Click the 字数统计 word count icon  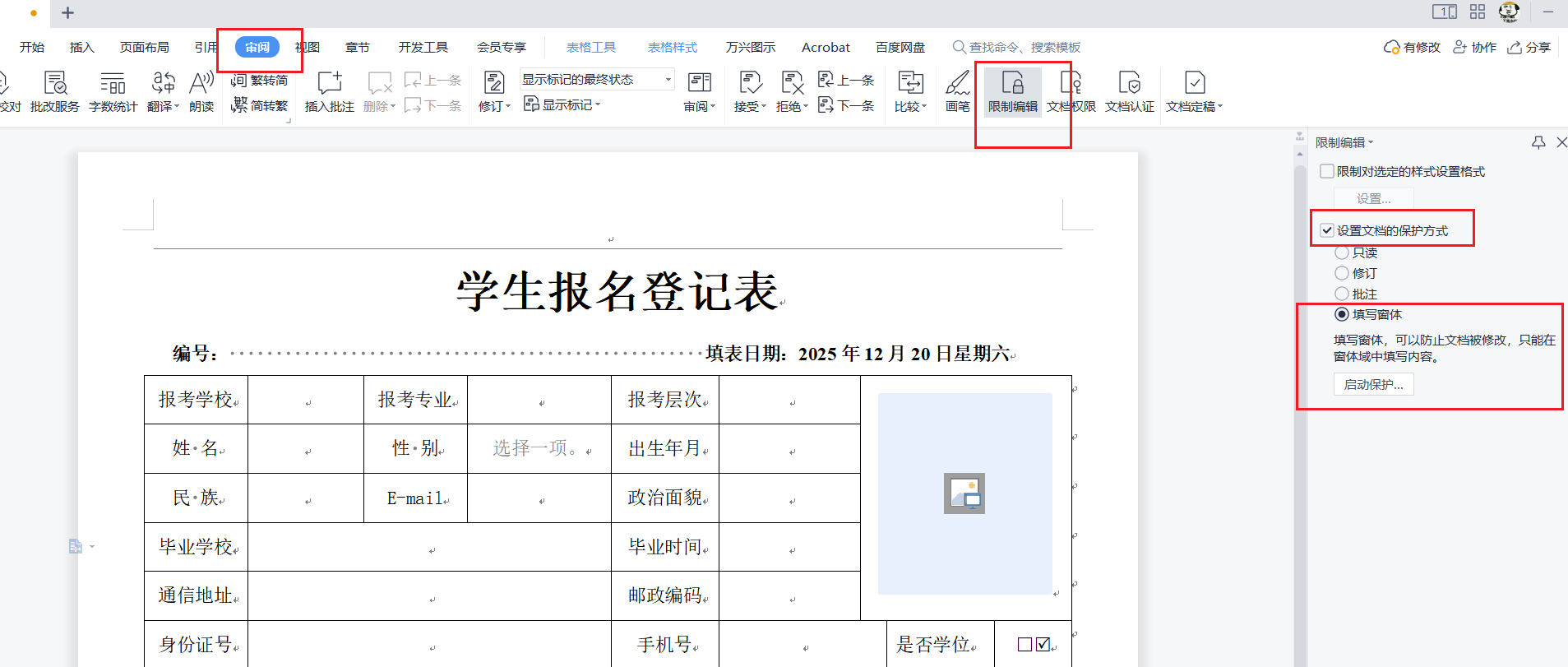click(113, 91)
